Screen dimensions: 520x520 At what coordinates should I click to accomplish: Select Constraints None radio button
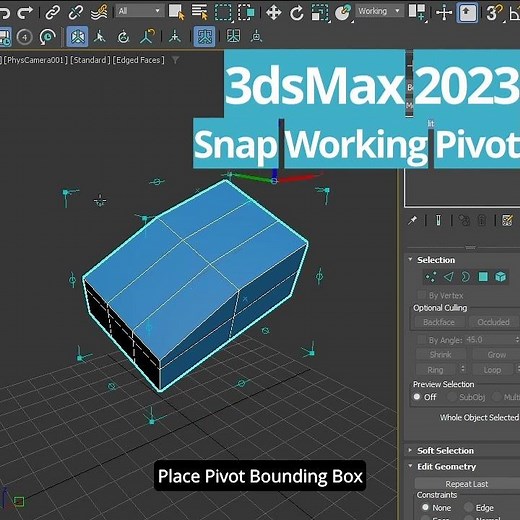tap(425, 507)
